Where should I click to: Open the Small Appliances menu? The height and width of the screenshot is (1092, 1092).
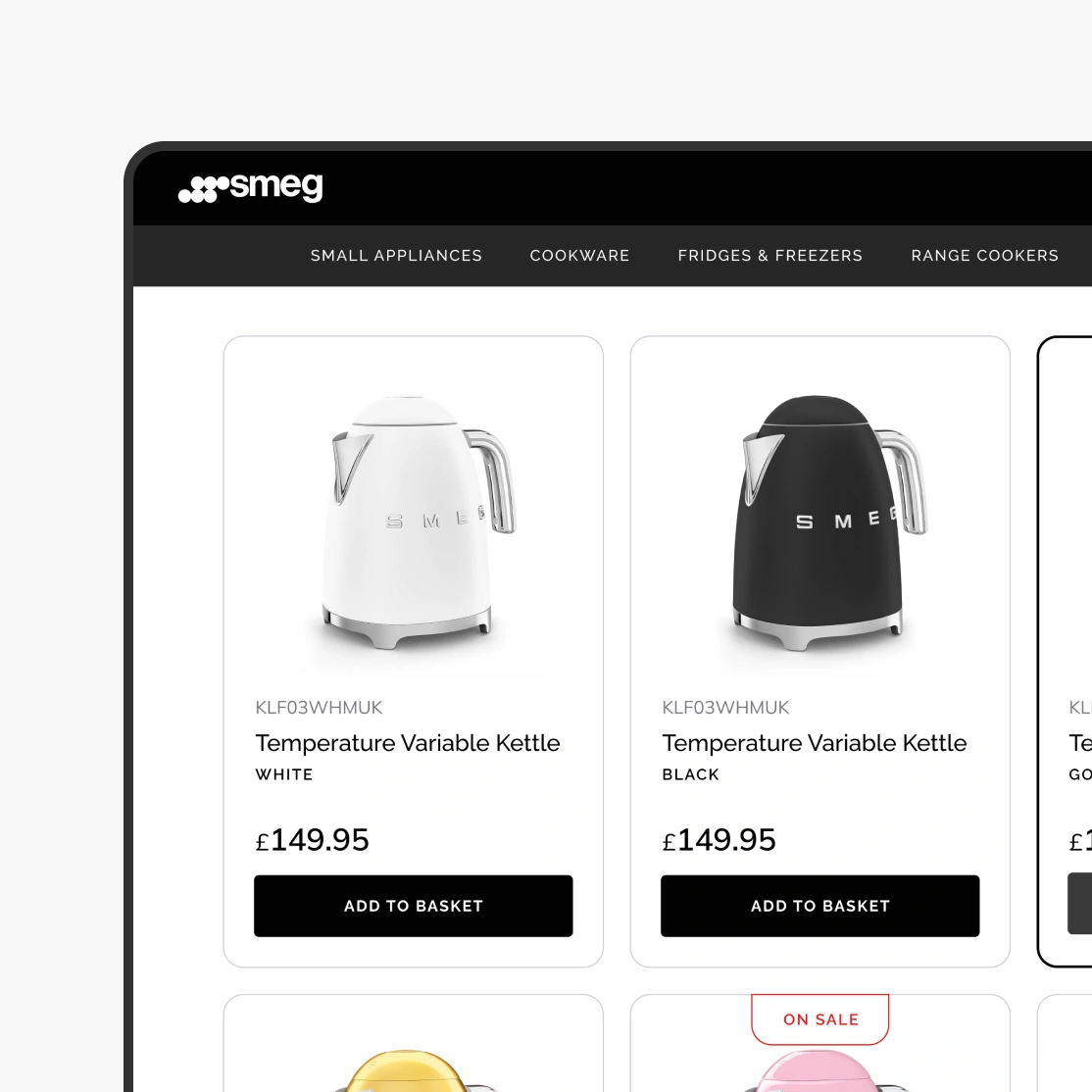[x=396, y=256]
